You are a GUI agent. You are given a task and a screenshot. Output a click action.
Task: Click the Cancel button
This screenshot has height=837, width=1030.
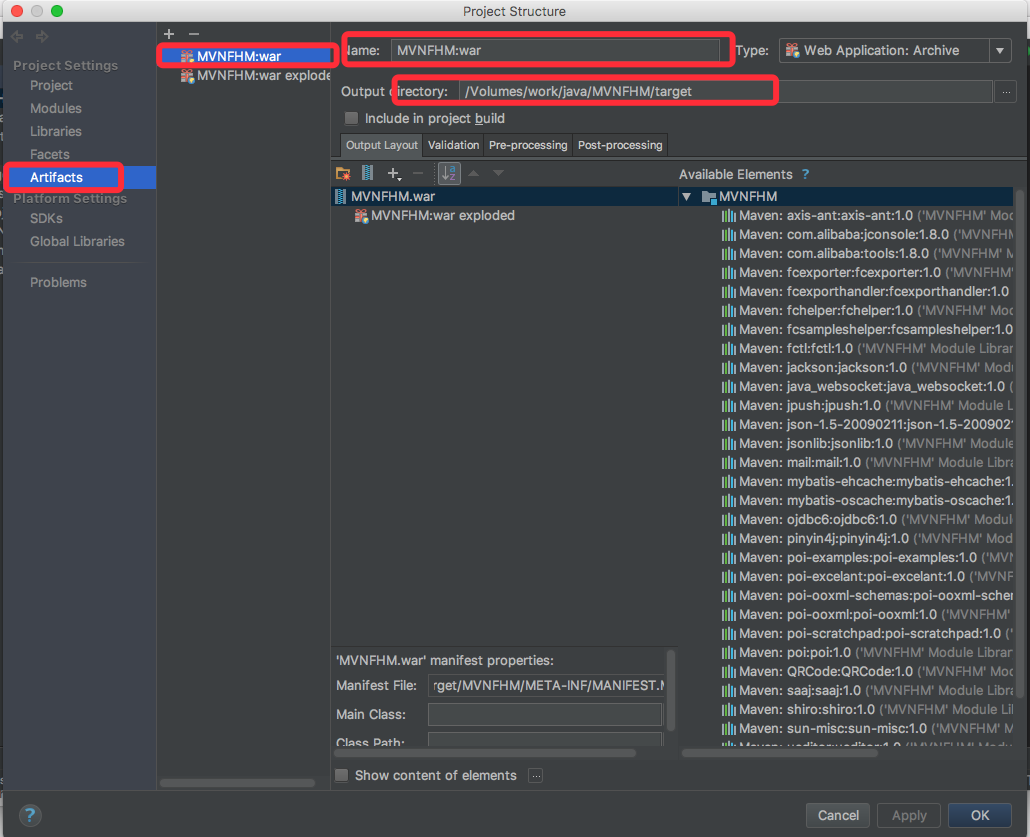pyautogui.click(x=838, y=815)
